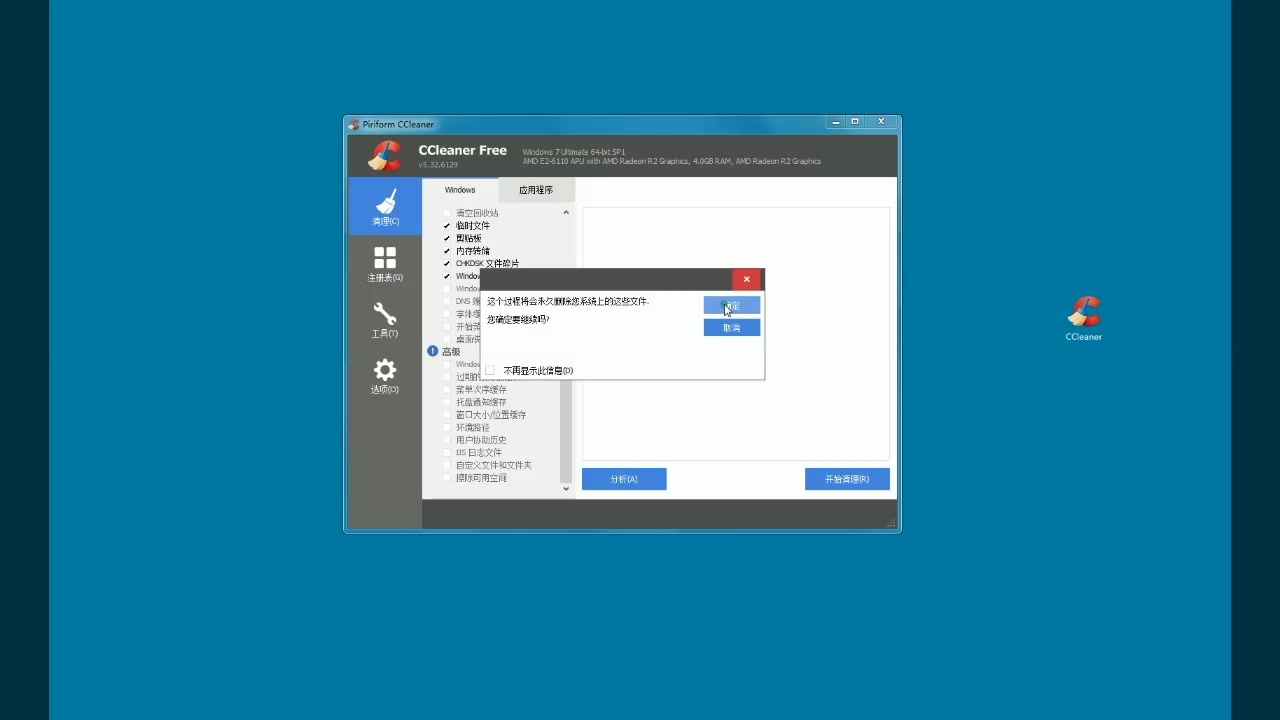Click the scroll-up arrow of the options list
1280x720 pixels.
pos(566,212)
